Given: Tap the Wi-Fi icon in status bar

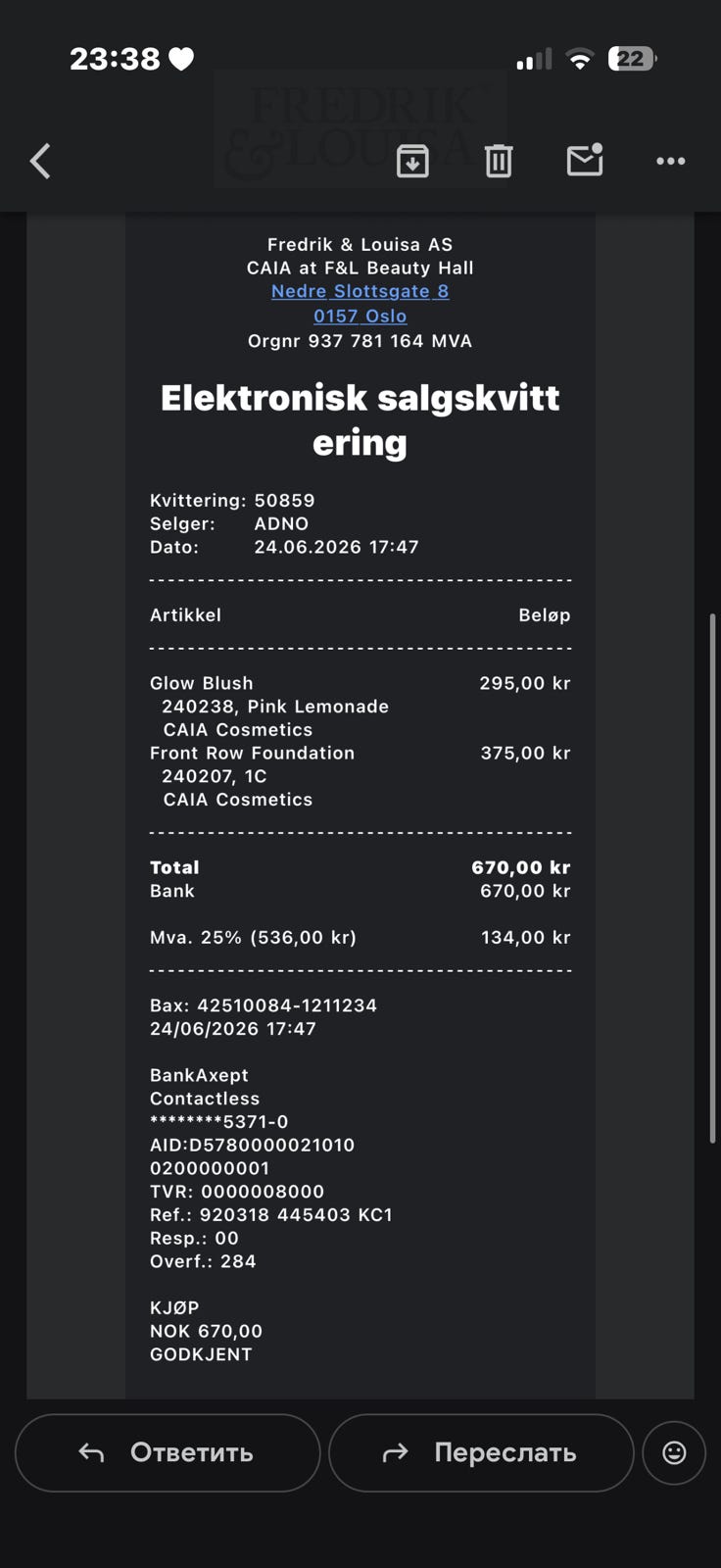Looking at the screenshot, I should [x=580, y=60].
